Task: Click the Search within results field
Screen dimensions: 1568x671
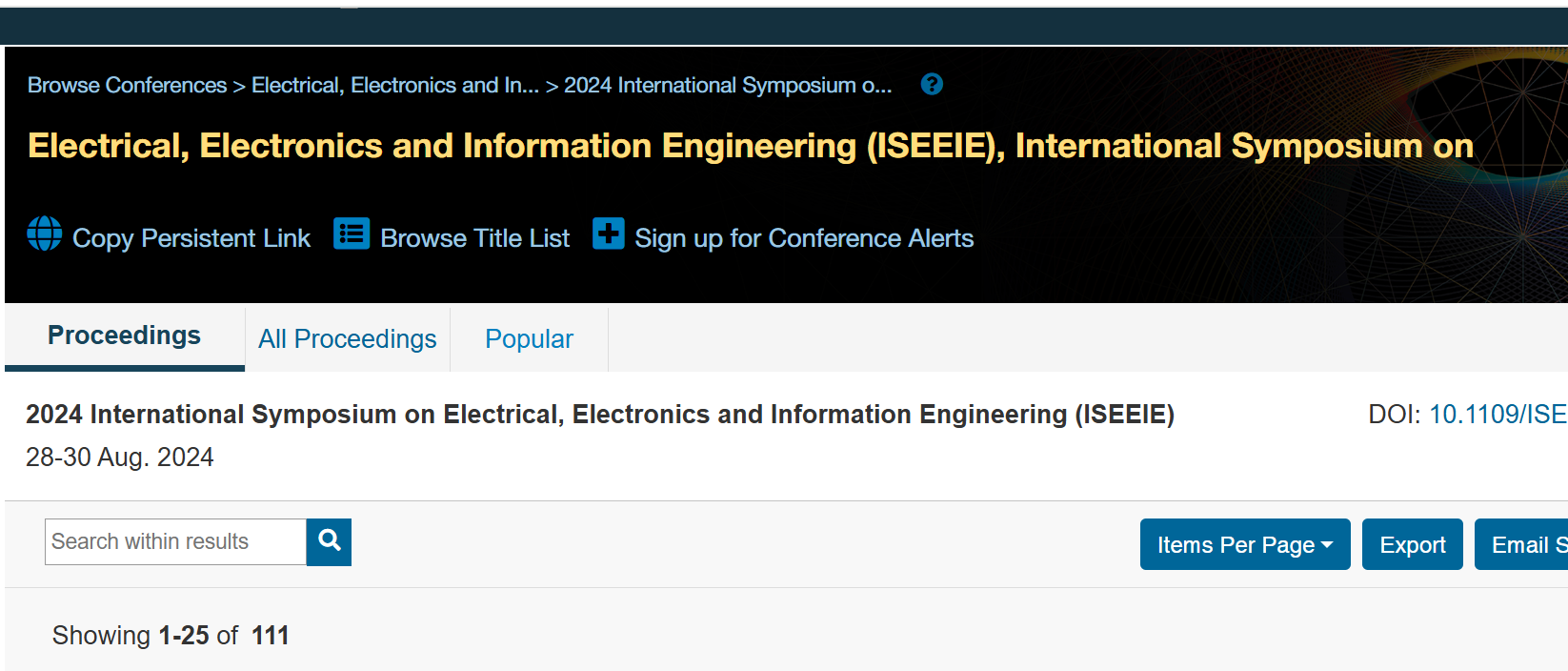Action: [176, 541]
